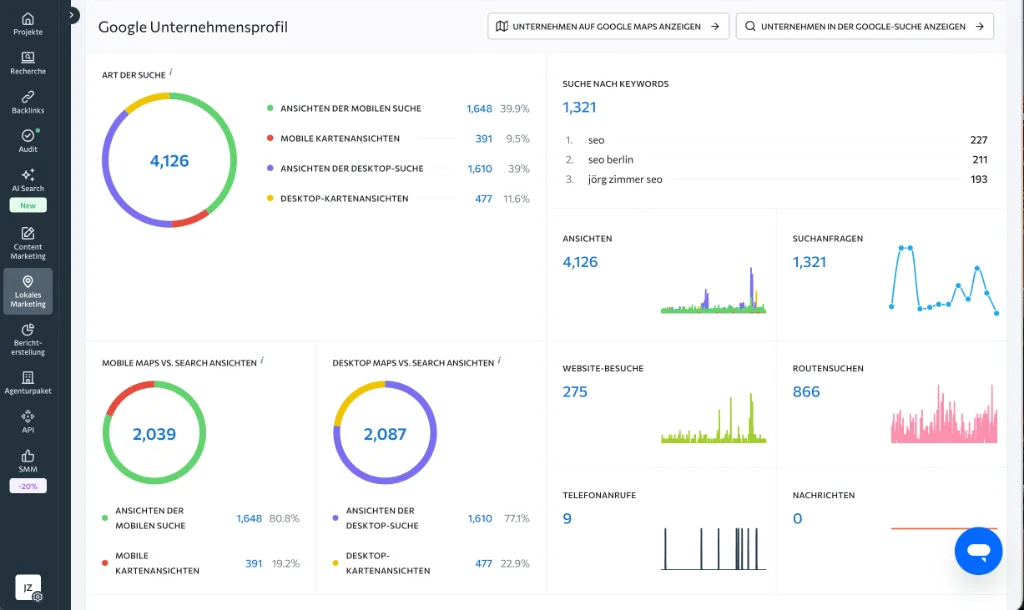Click the magnifier icon in the Google-Suche button
This screenshot has width=1024, height=610.
[750, 26]
